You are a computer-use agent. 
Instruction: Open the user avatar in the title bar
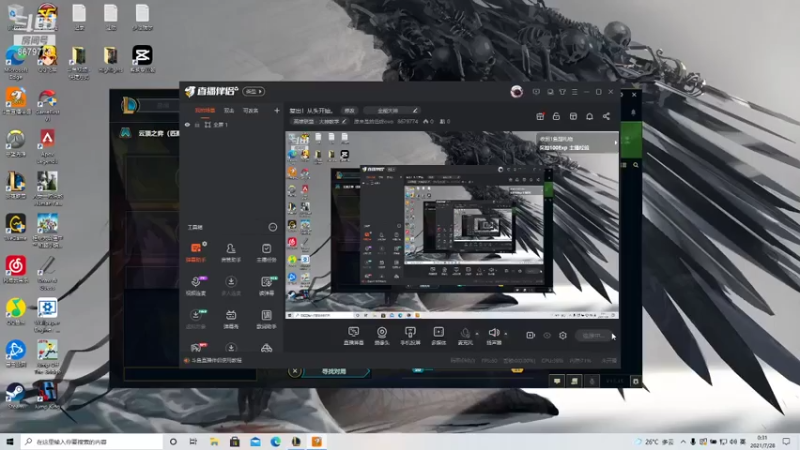(516, 92)
